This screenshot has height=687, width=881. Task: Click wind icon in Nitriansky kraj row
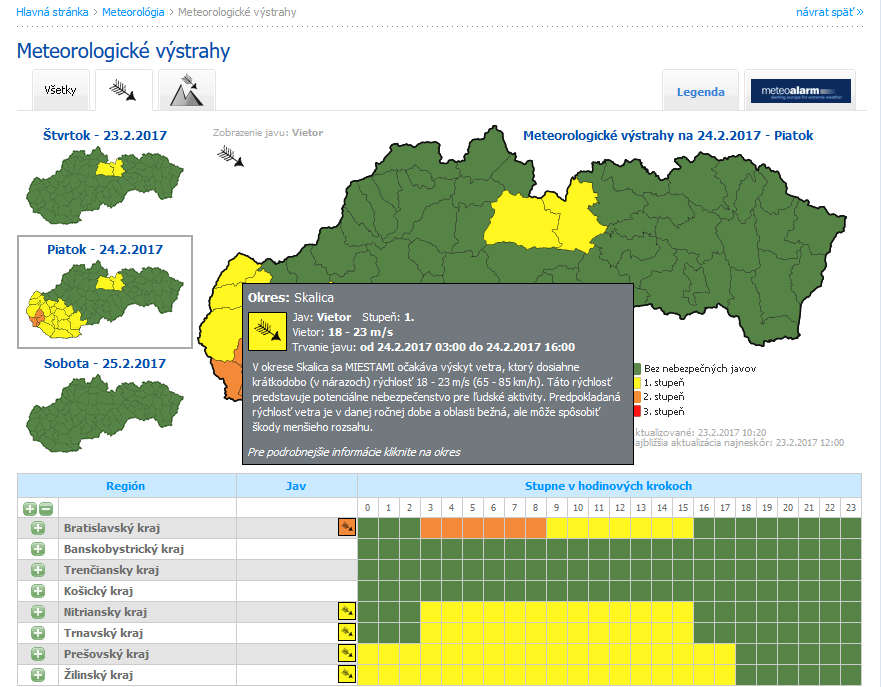pos(347,612)
